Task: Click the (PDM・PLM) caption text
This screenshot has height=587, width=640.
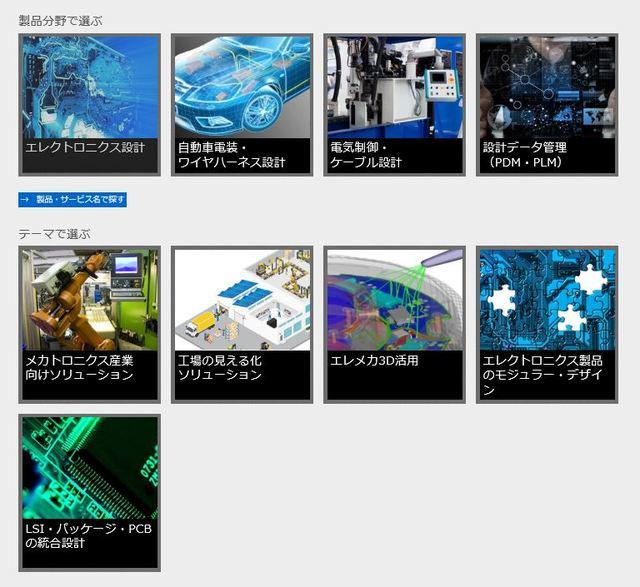Action: point(526,162)
